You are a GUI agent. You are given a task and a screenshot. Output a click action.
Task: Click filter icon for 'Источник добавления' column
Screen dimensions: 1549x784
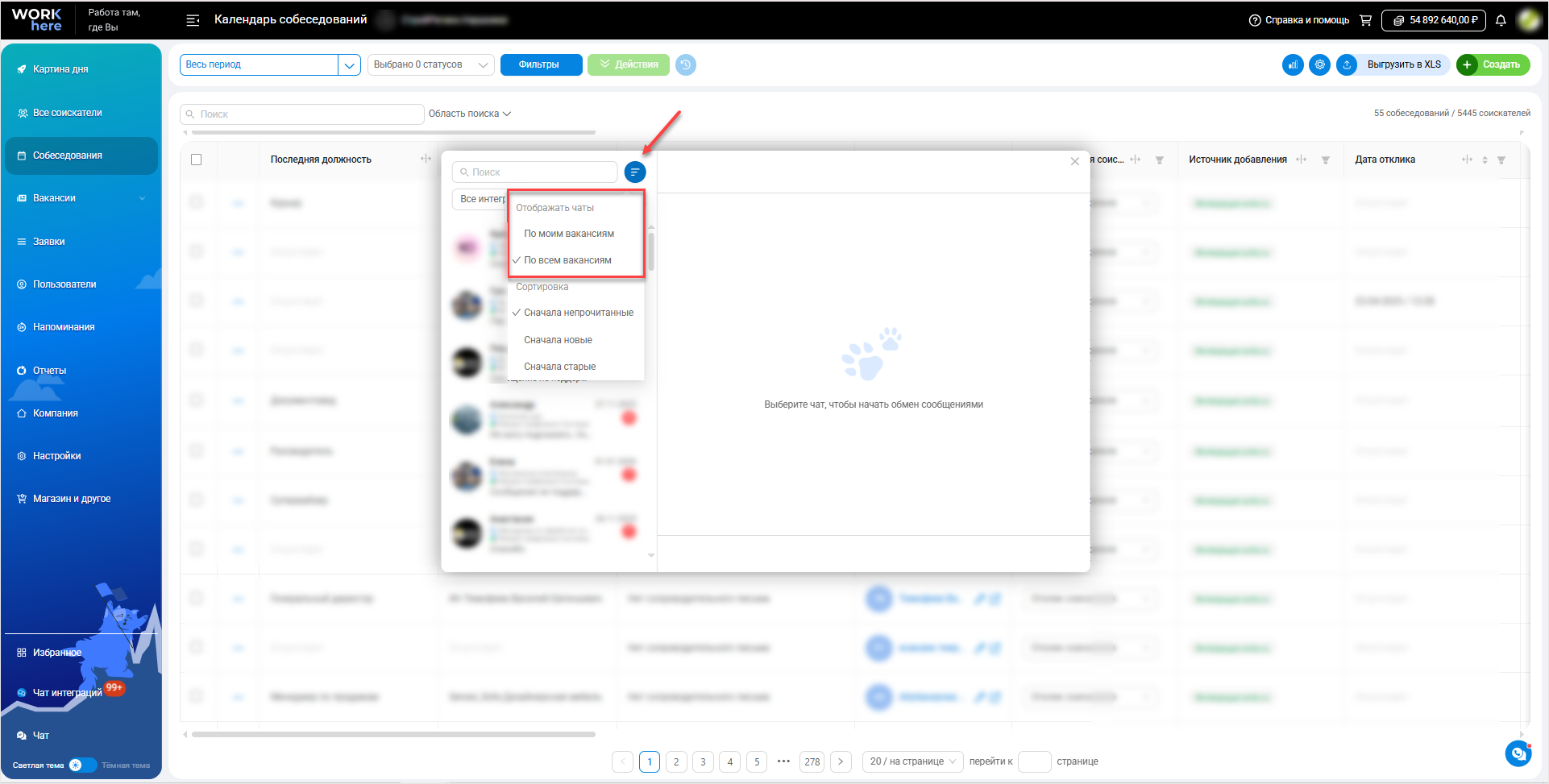click(x=1325, y=160)
